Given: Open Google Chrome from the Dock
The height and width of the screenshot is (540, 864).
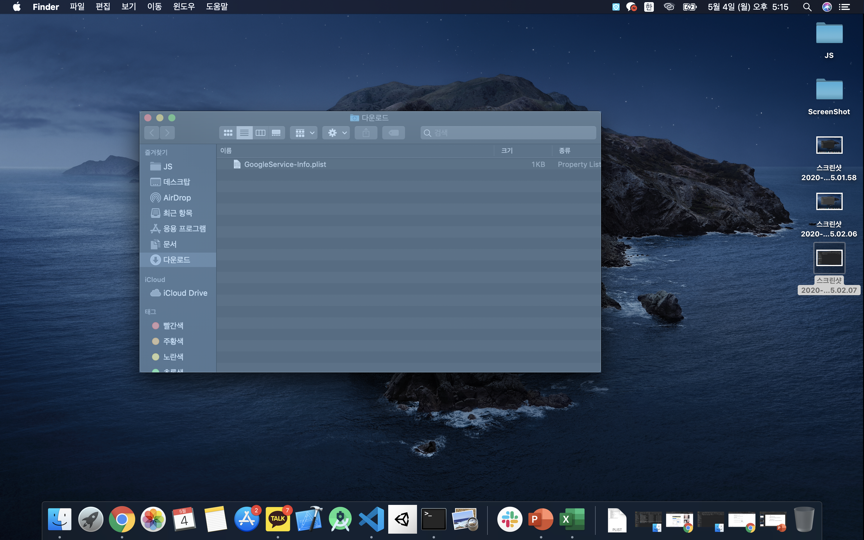Looking at the screenshot, I should tap(122, 519).
